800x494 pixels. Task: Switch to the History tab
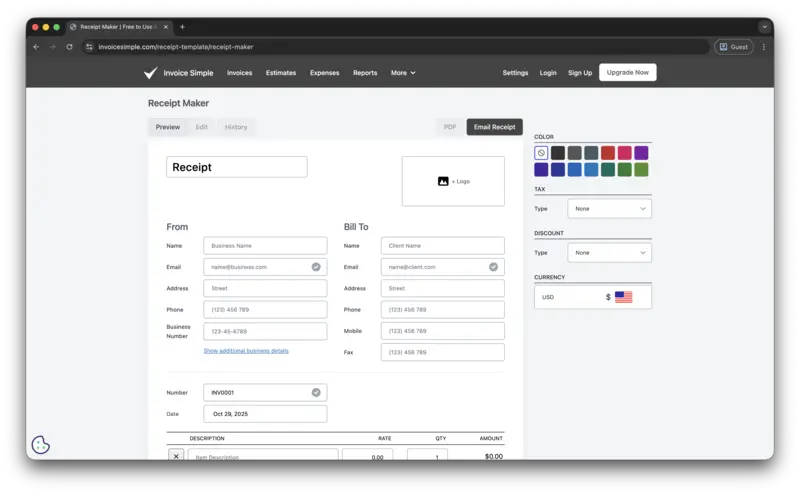(x=236, y=127)
